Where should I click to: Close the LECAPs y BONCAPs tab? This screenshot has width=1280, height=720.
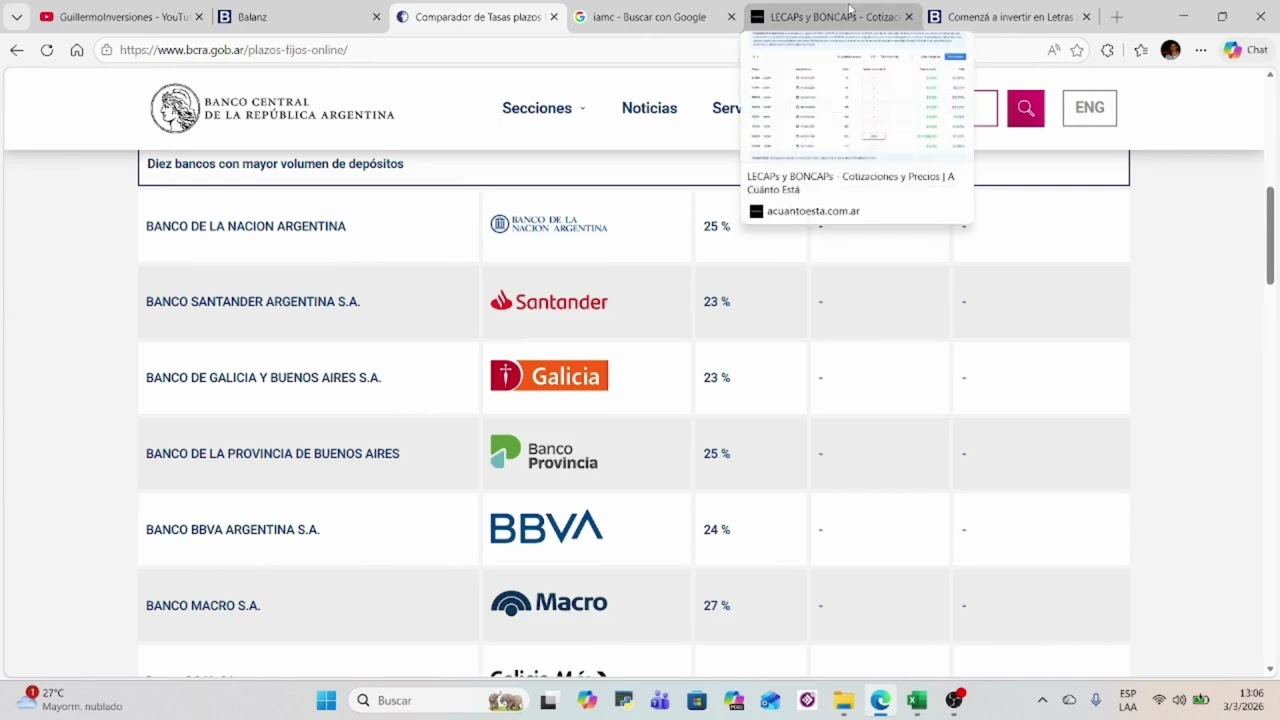[x=909, y=17]
